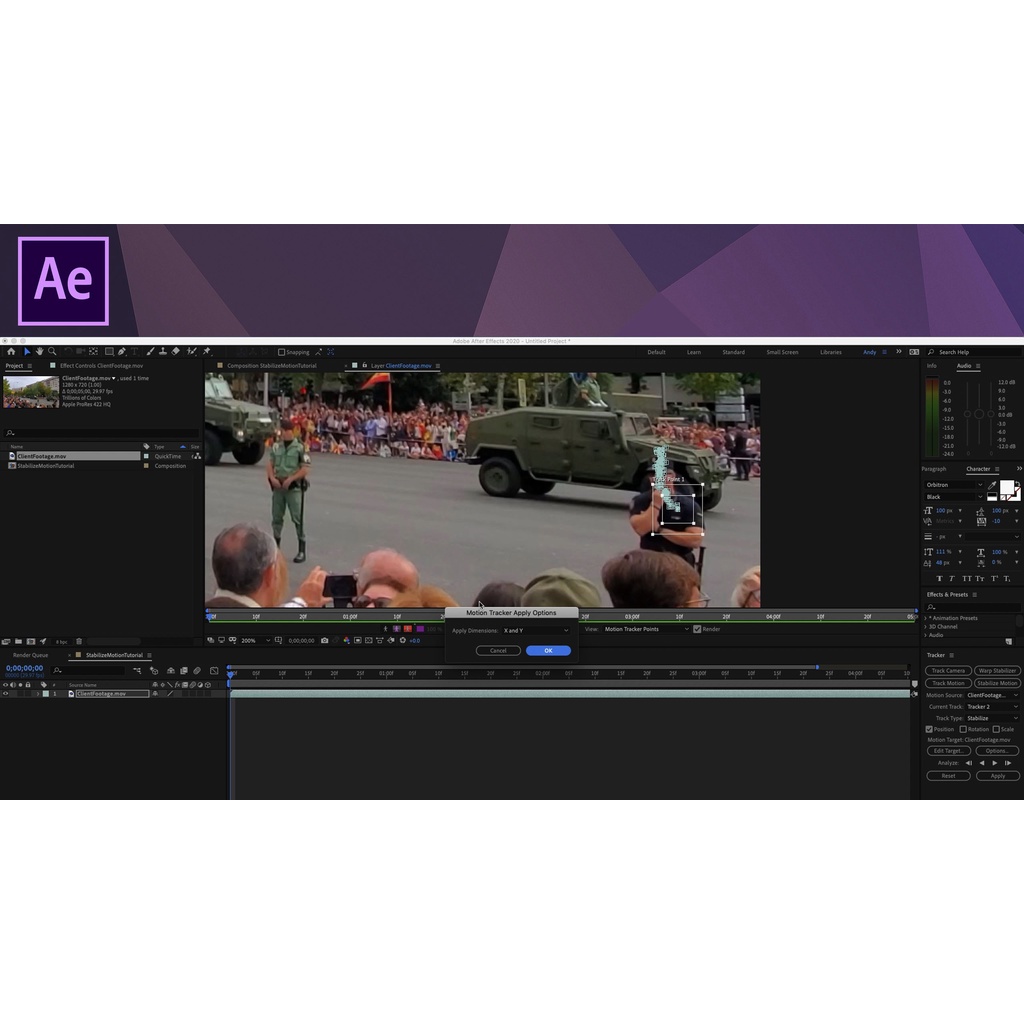Expand the Animation Presets folder
Image resolution: width=1024 pixels, height=1024 pixels.
[925, 618]
